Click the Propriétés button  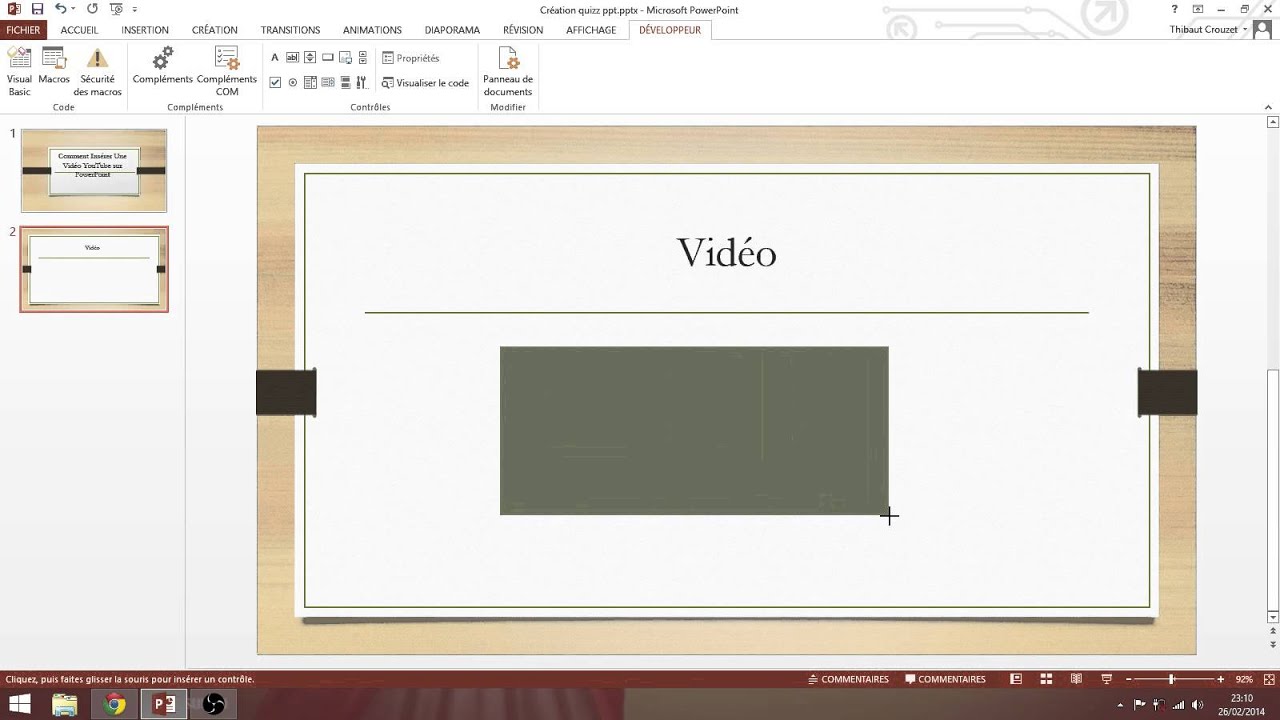411,58
